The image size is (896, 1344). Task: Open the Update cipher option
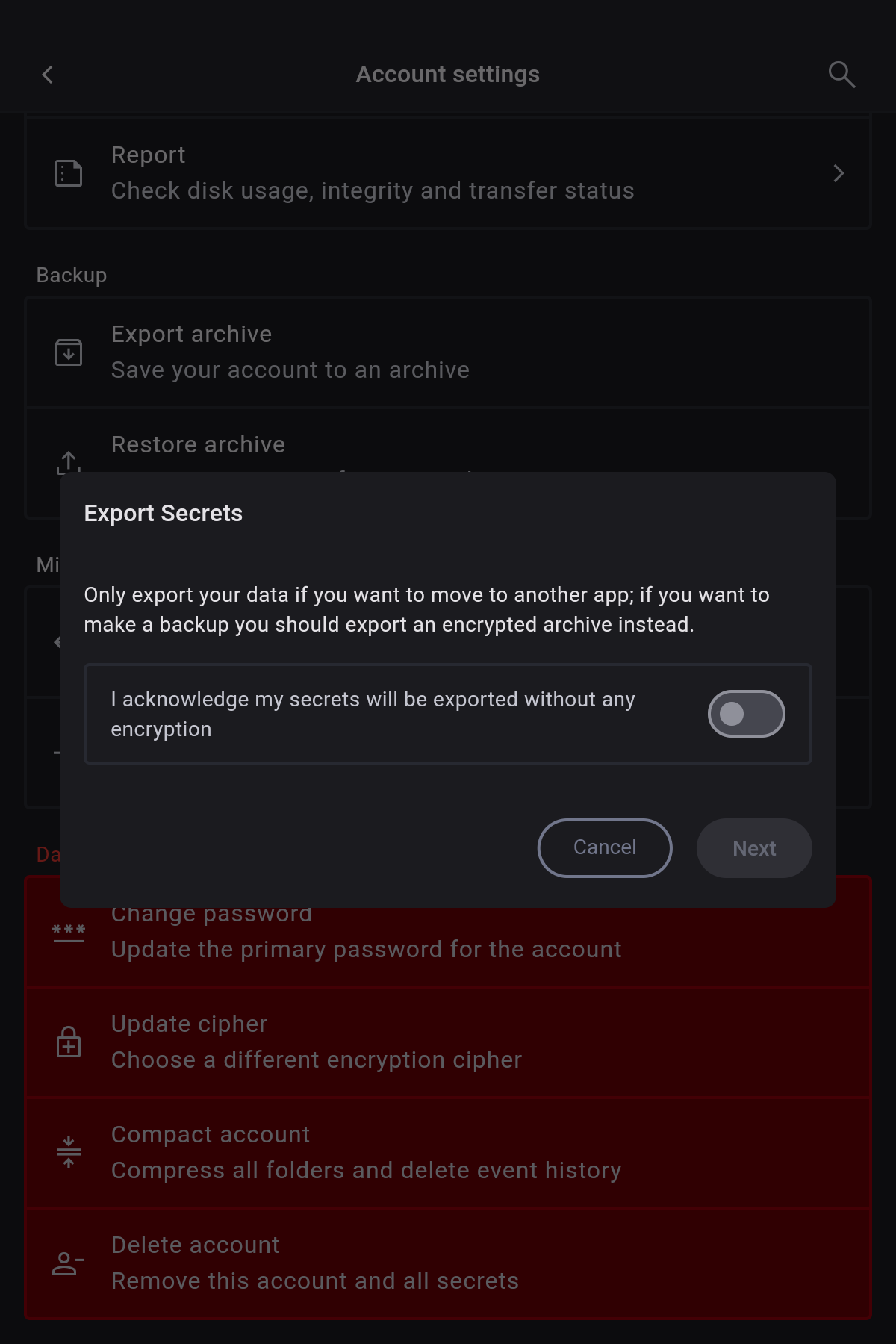(448, 1042)
